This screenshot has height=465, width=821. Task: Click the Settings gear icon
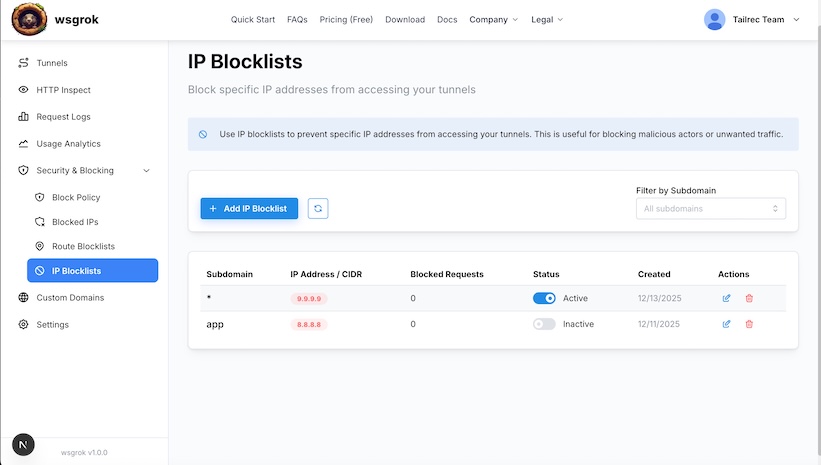[24, 324]
